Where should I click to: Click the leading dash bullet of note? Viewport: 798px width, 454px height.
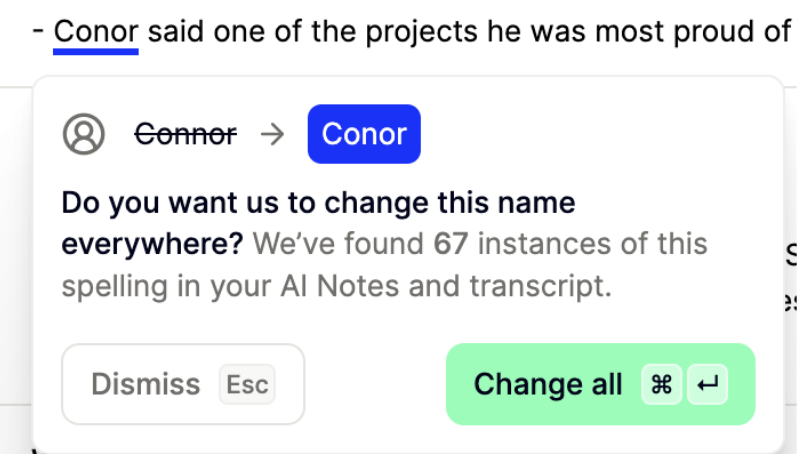click(38, 31)
